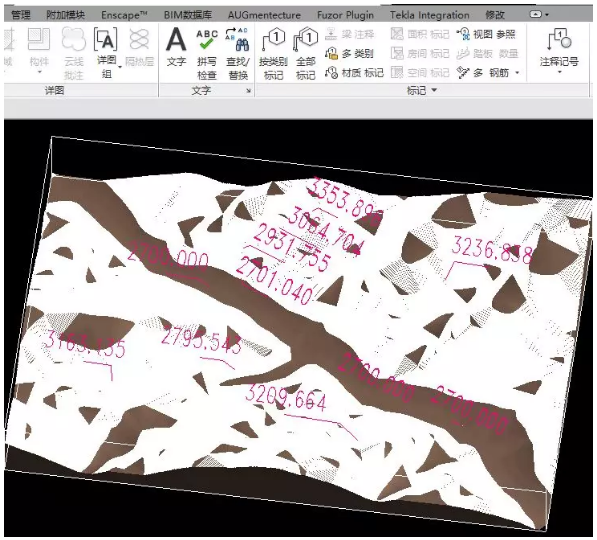Select spot elevation 3163.135

point(85,344)
